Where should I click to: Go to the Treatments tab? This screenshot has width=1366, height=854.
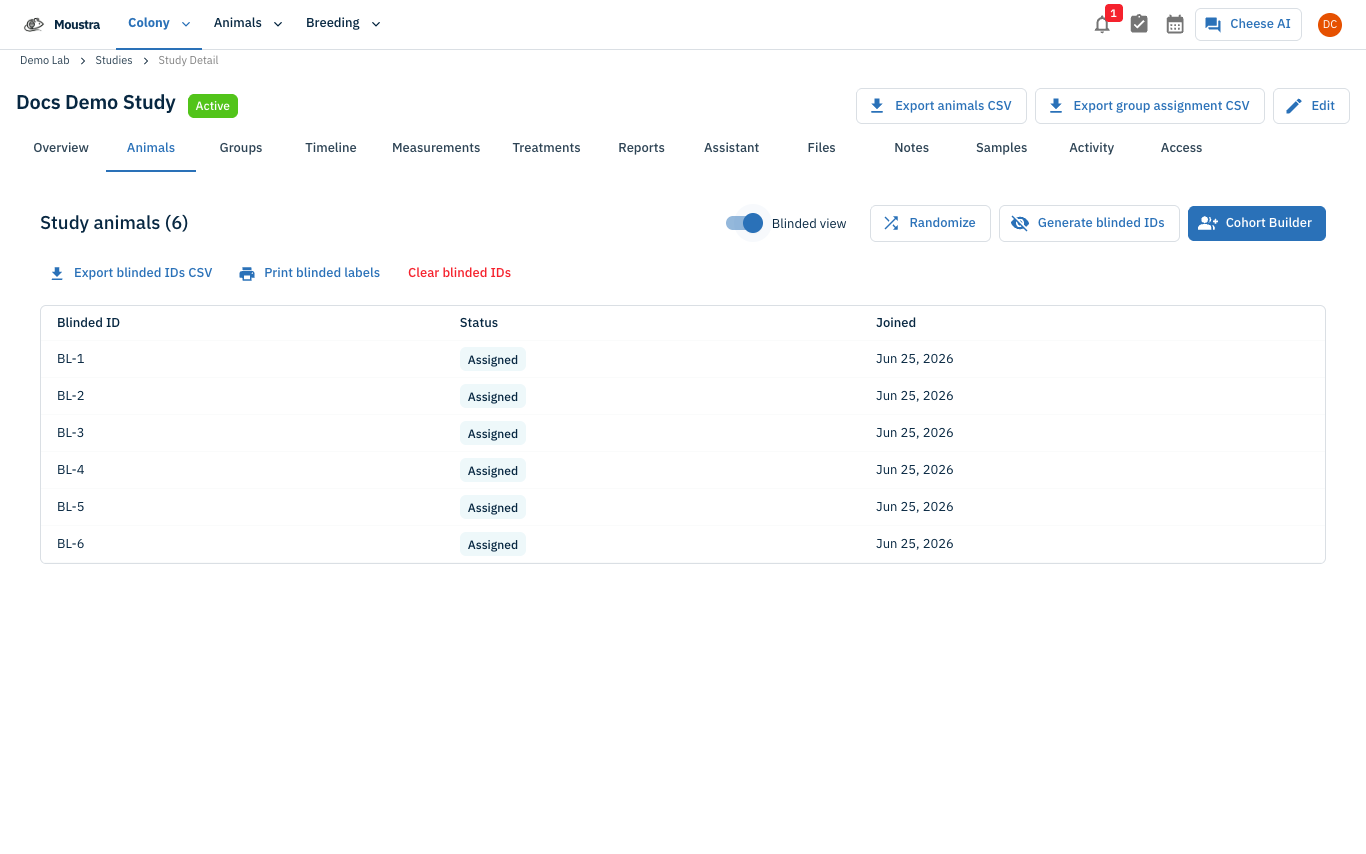(x=546, y=148)
